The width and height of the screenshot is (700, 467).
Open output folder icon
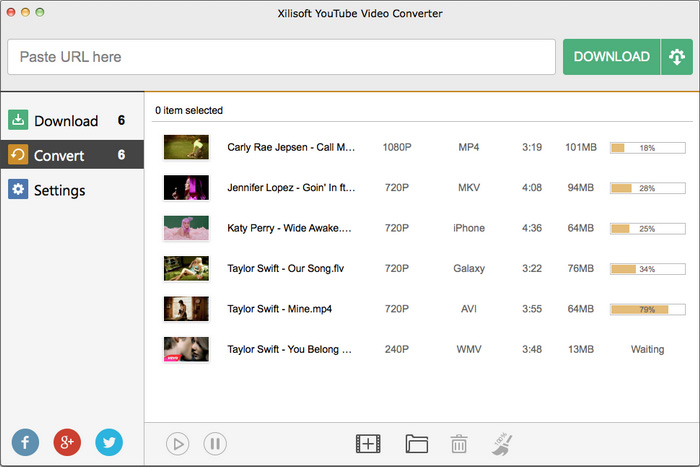tap(417, 443)
